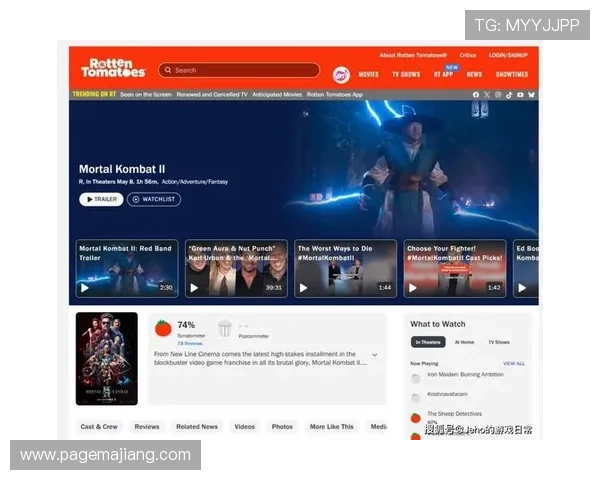Expand the movie synopsis chevron
Image resolution: width=600 pixels, height=480 pixels.
(x=375, y=355)
